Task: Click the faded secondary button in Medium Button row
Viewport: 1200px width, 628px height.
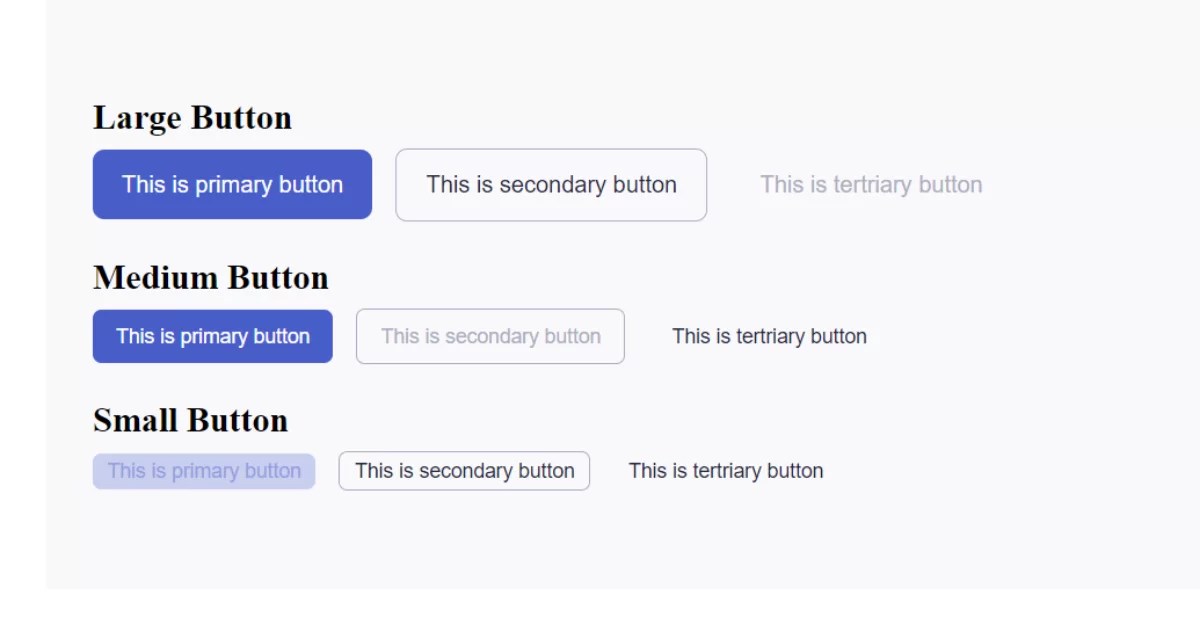Action: tap(490, 336)
